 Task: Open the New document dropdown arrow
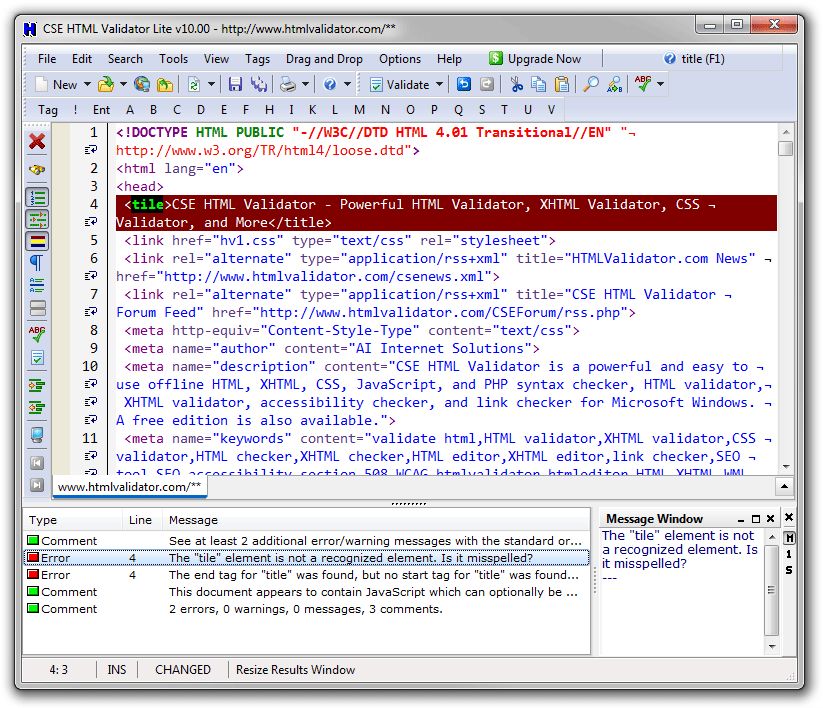point(87,85)
